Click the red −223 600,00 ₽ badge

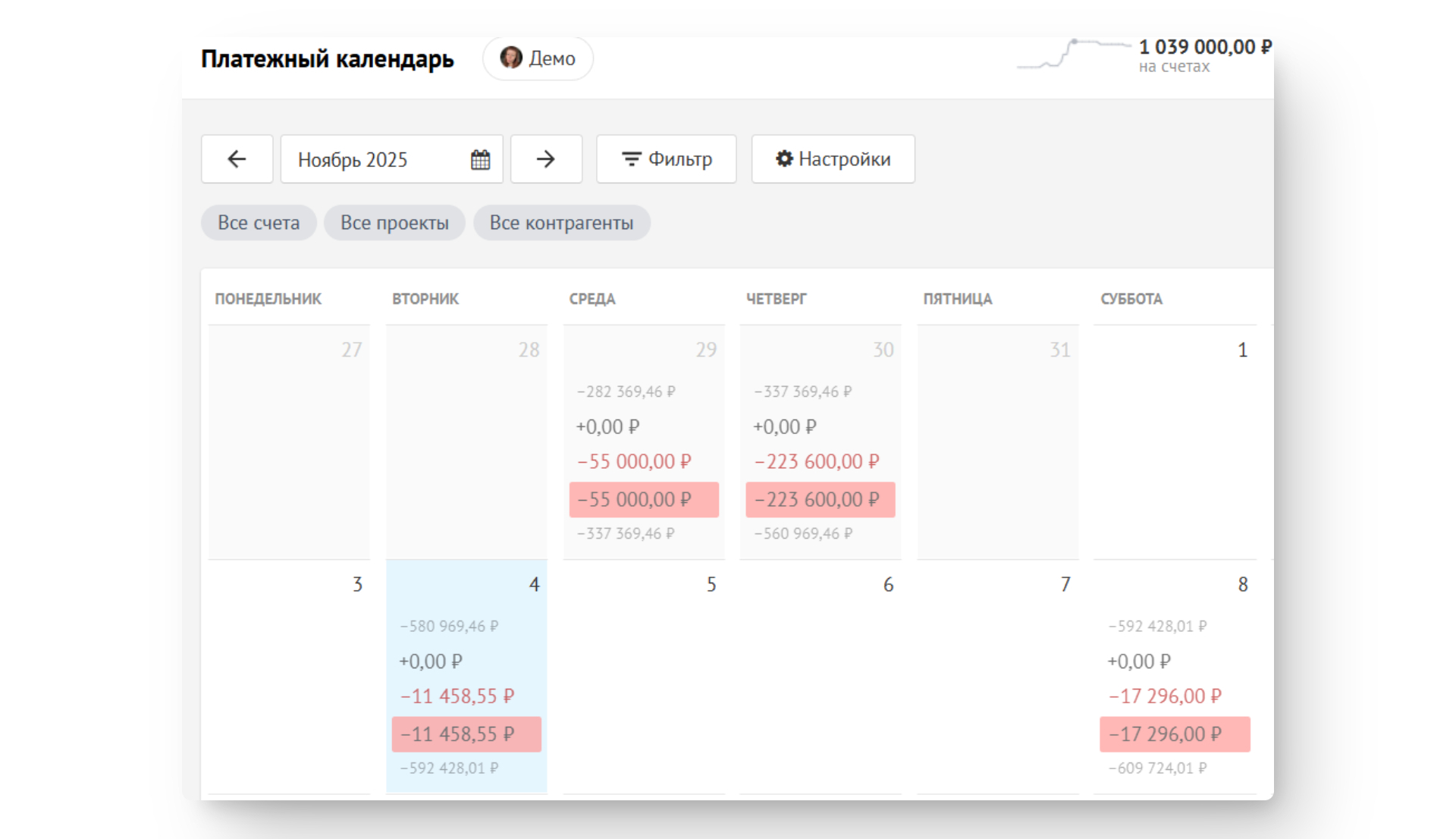[820, 500]
